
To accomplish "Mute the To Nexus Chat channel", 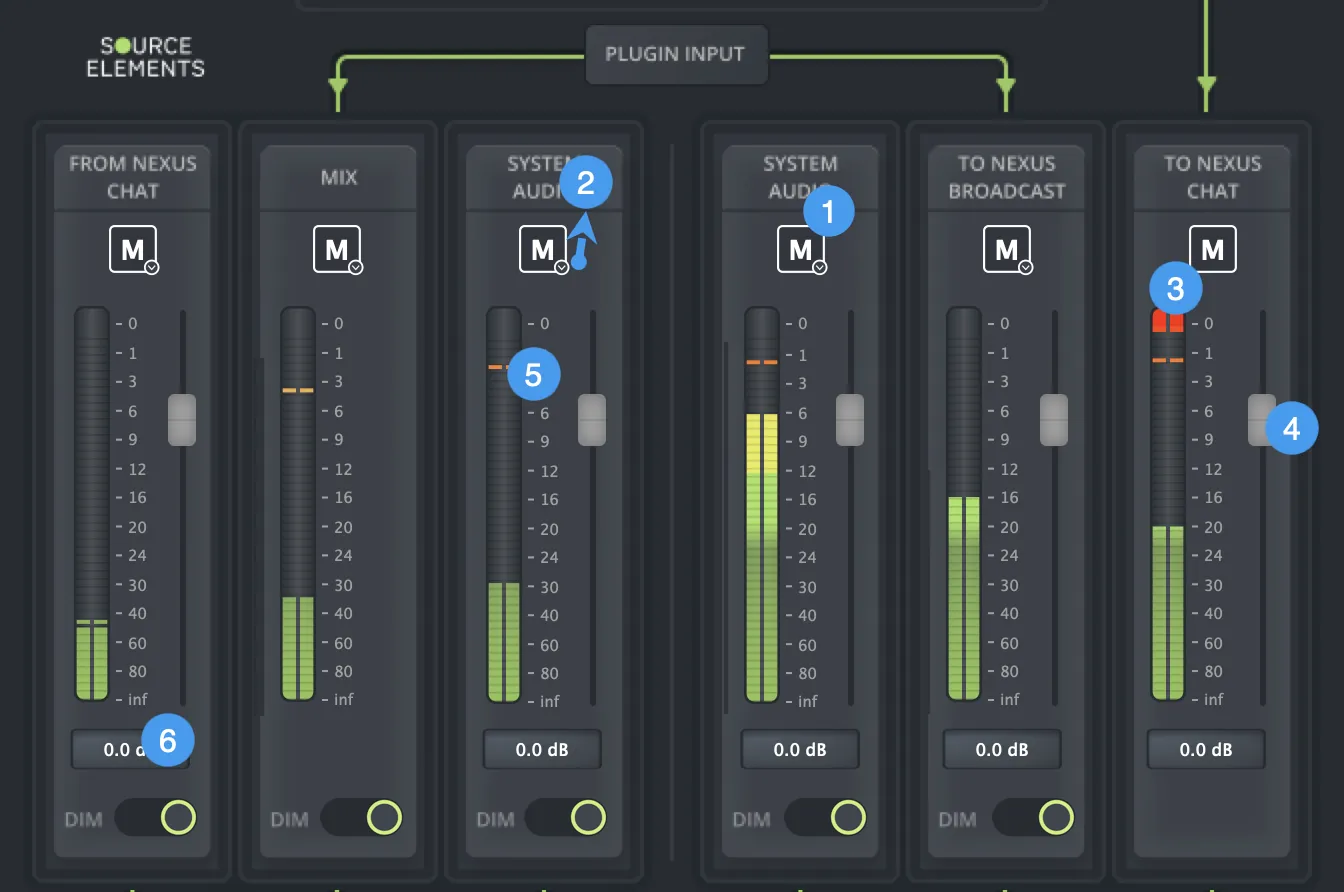I will [x=1213, y=249].
